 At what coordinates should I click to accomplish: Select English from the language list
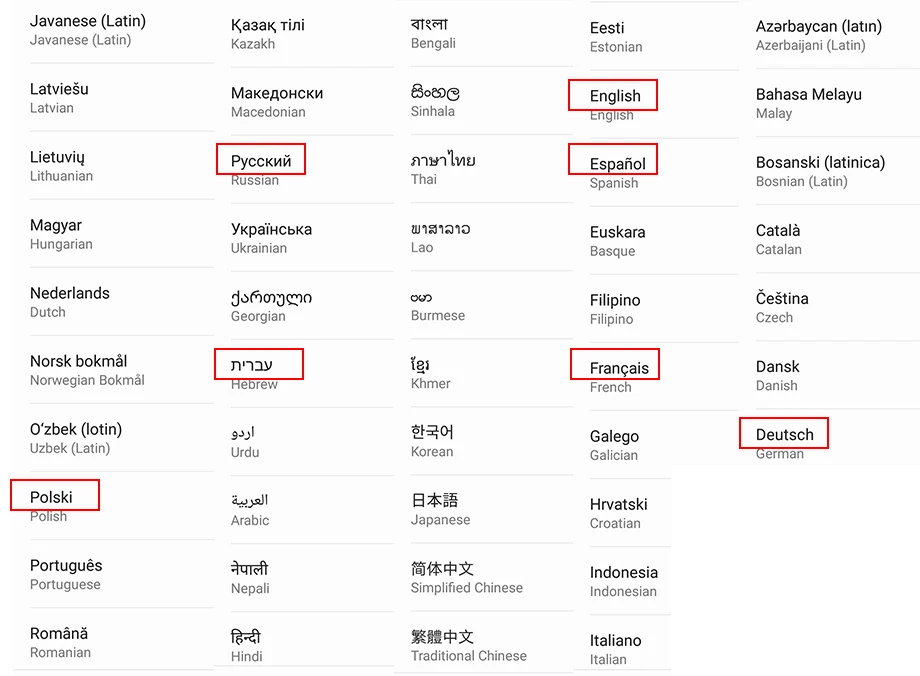click(615, 96)
